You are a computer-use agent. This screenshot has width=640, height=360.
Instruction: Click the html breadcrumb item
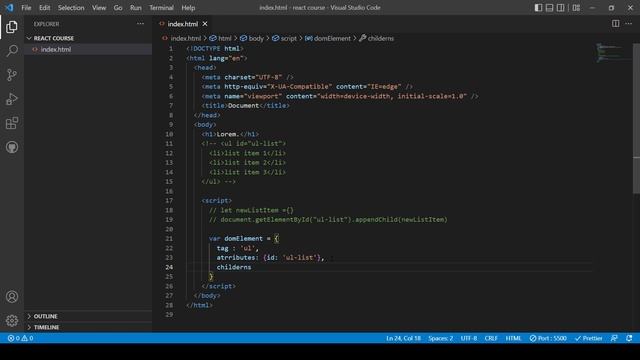pos(221,38)
